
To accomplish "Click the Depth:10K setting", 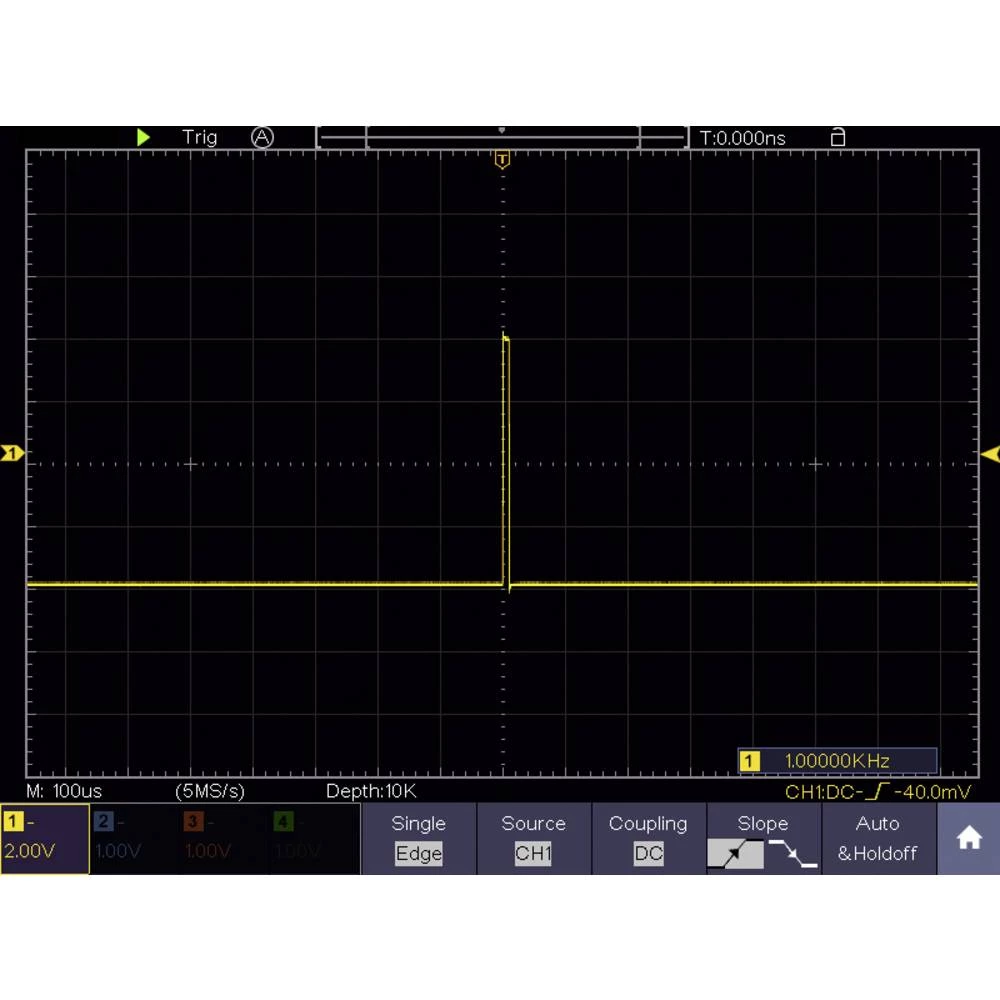I will pos(369,791).
